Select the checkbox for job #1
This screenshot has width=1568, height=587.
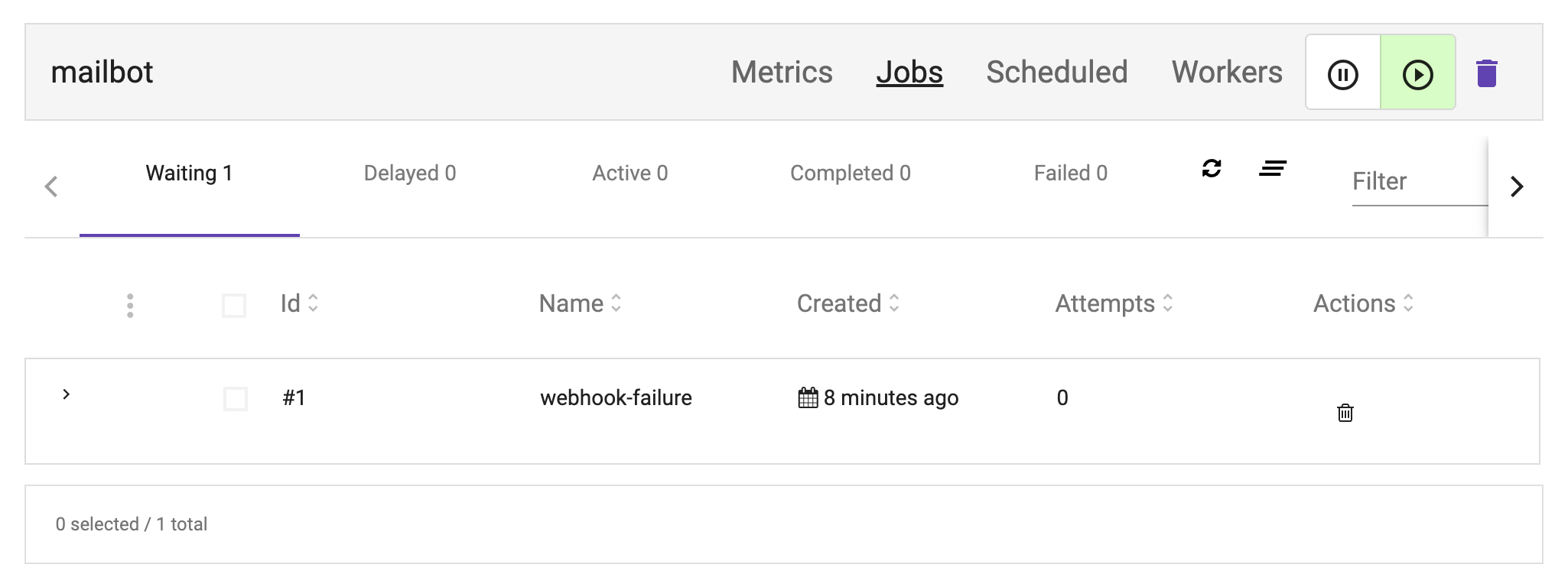click(x=236, y=399)
